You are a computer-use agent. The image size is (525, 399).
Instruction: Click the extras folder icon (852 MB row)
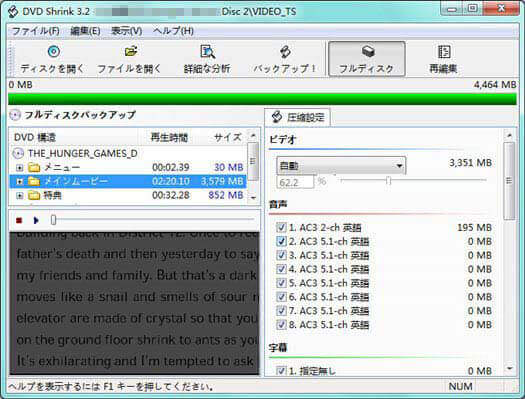click(34, 195)
